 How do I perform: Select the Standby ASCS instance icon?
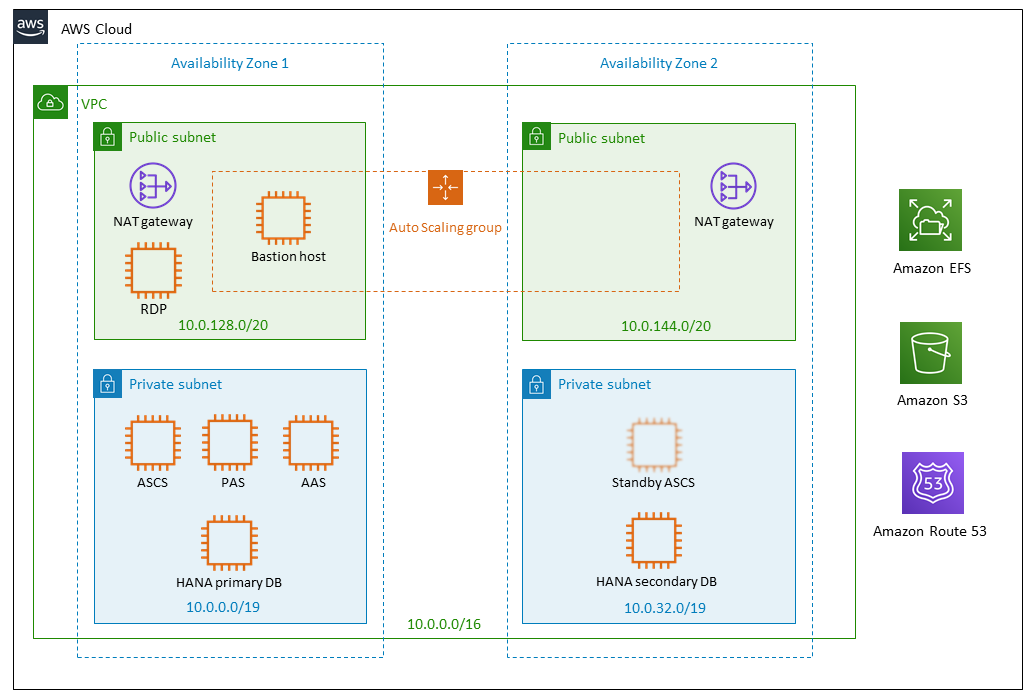[653, 443]
